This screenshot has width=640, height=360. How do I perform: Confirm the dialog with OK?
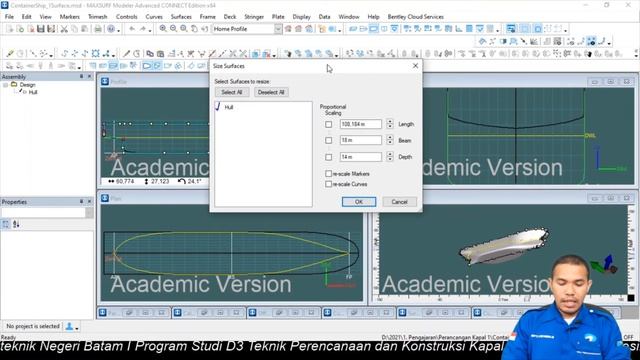pyautogui.click(x=359, y=202)
